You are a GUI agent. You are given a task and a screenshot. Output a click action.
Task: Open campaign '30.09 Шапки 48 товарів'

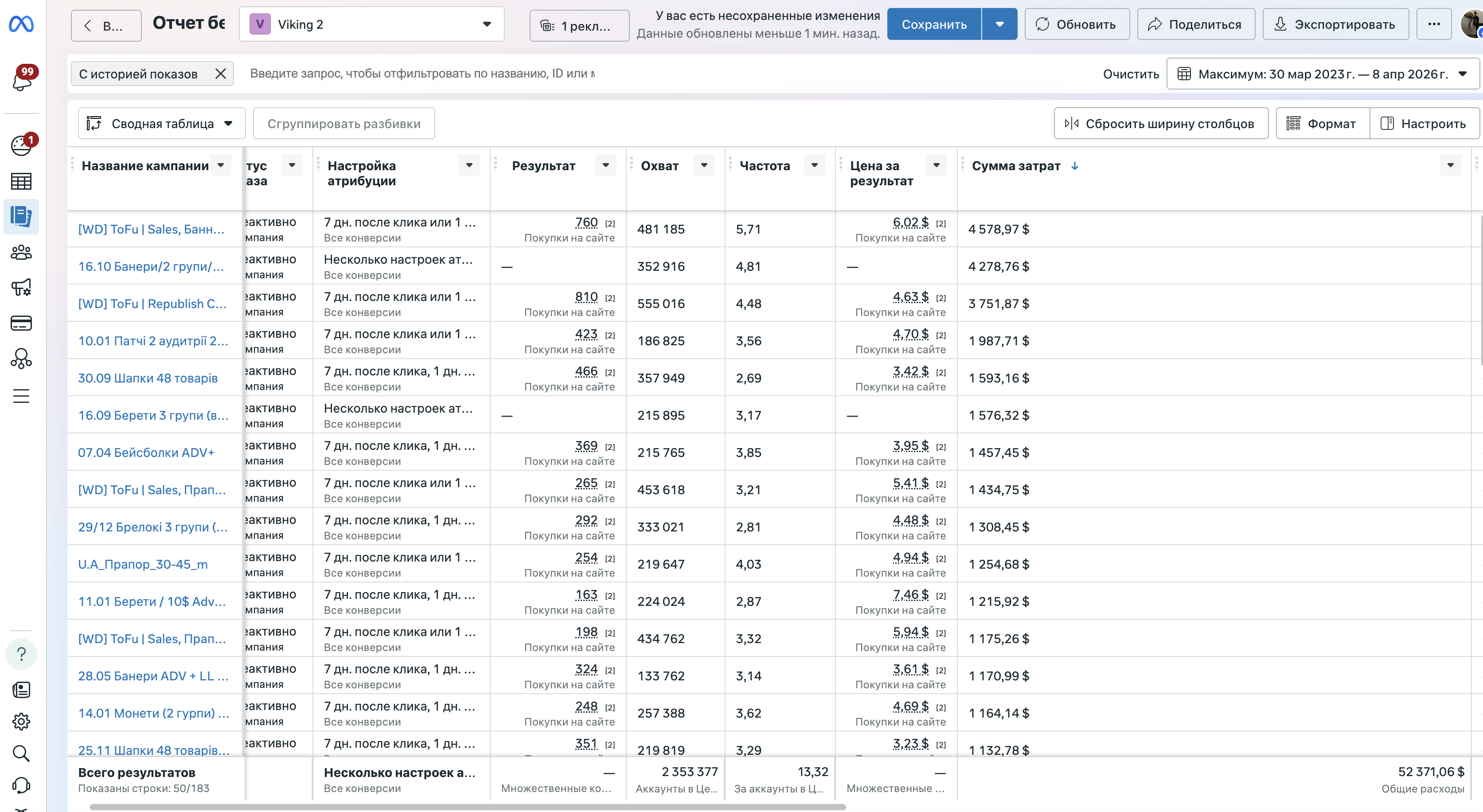click(148, 379)
